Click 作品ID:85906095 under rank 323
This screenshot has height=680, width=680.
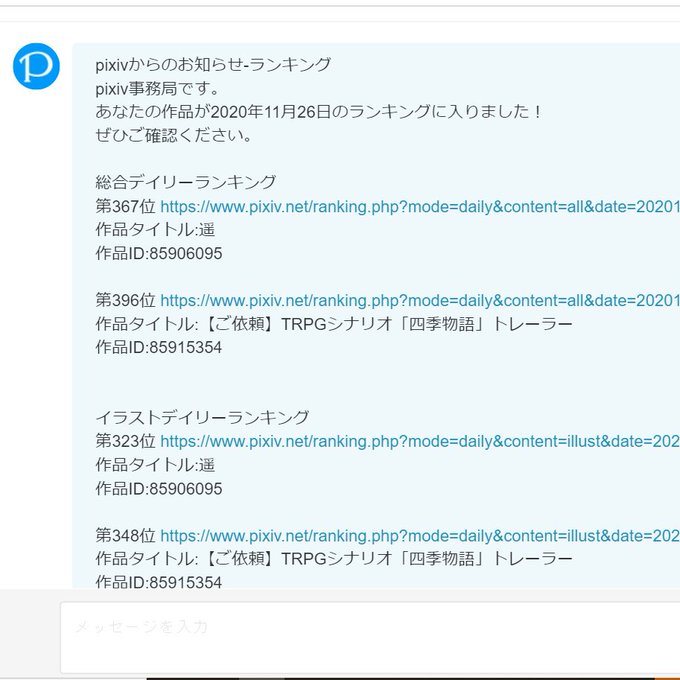point(159,489)
